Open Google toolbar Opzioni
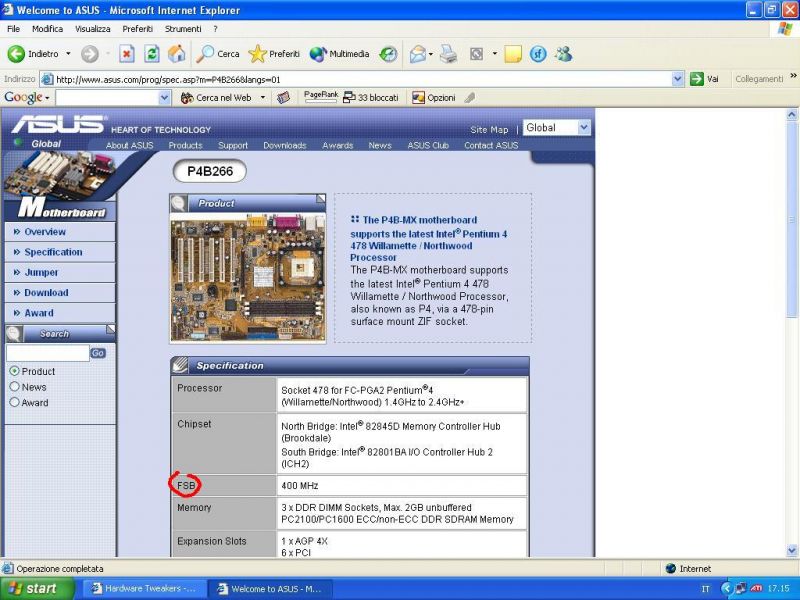 pos(434,97)
